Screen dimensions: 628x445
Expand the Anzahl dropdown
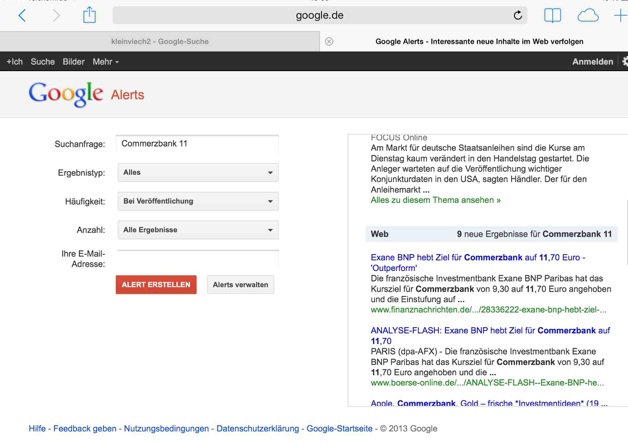point(197,230)
